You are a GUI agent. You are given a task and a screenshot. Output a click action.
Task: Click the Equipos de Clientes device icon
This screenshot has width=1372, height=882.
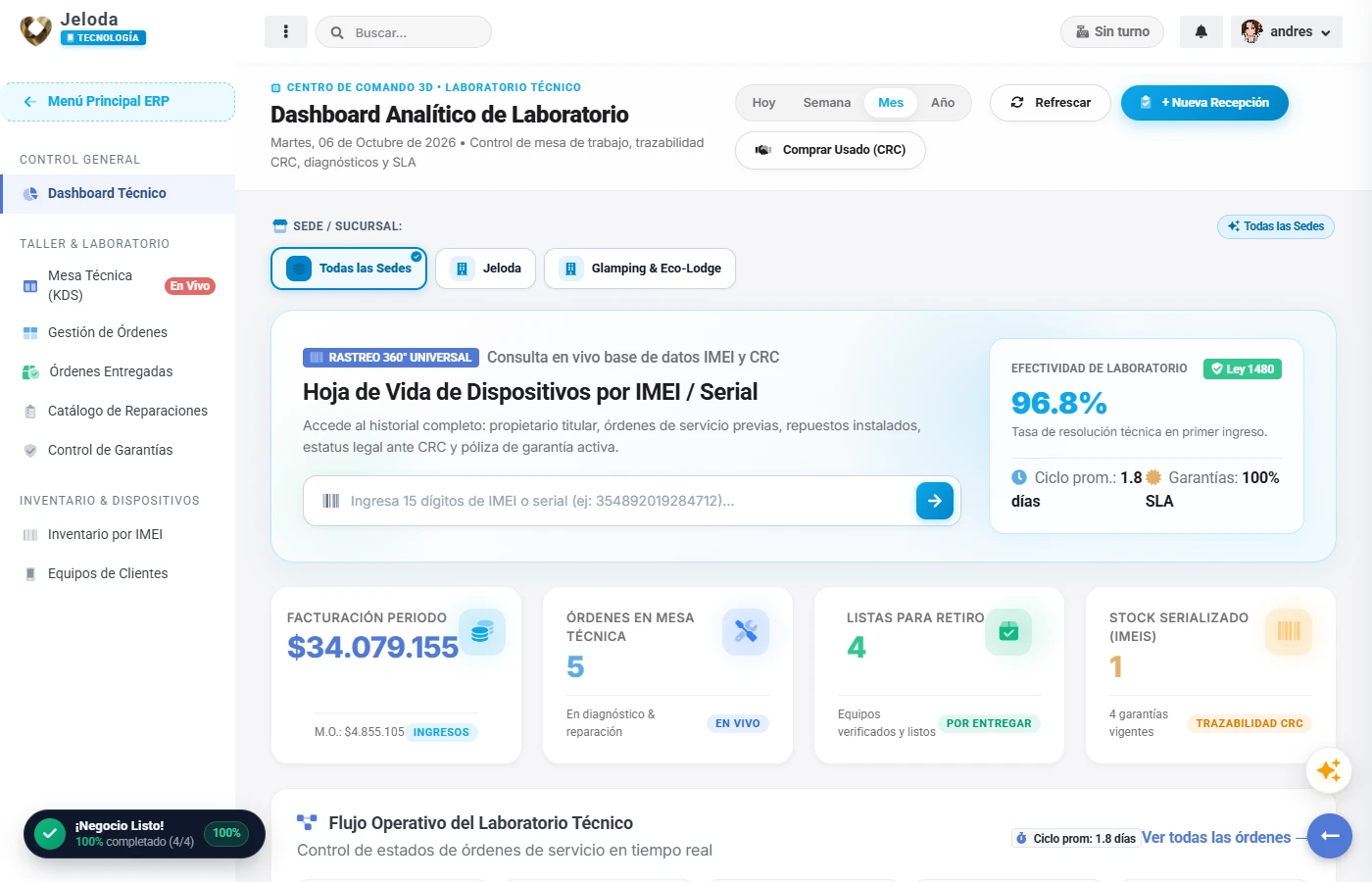click(x=30, y=574)
